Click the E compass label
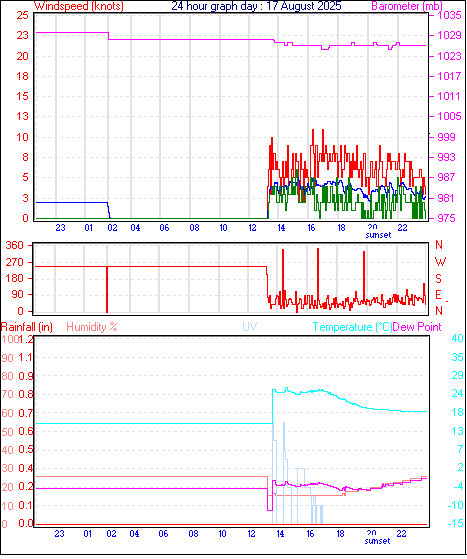This screenshot has width=467, height=559. 438,294
